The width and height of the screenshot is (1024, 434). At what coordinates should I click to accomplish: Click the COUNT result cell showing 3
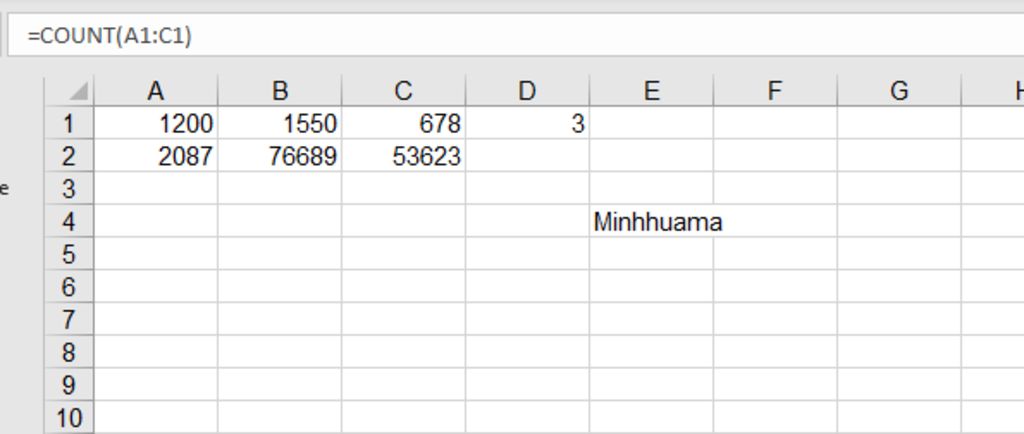[527, 124]
